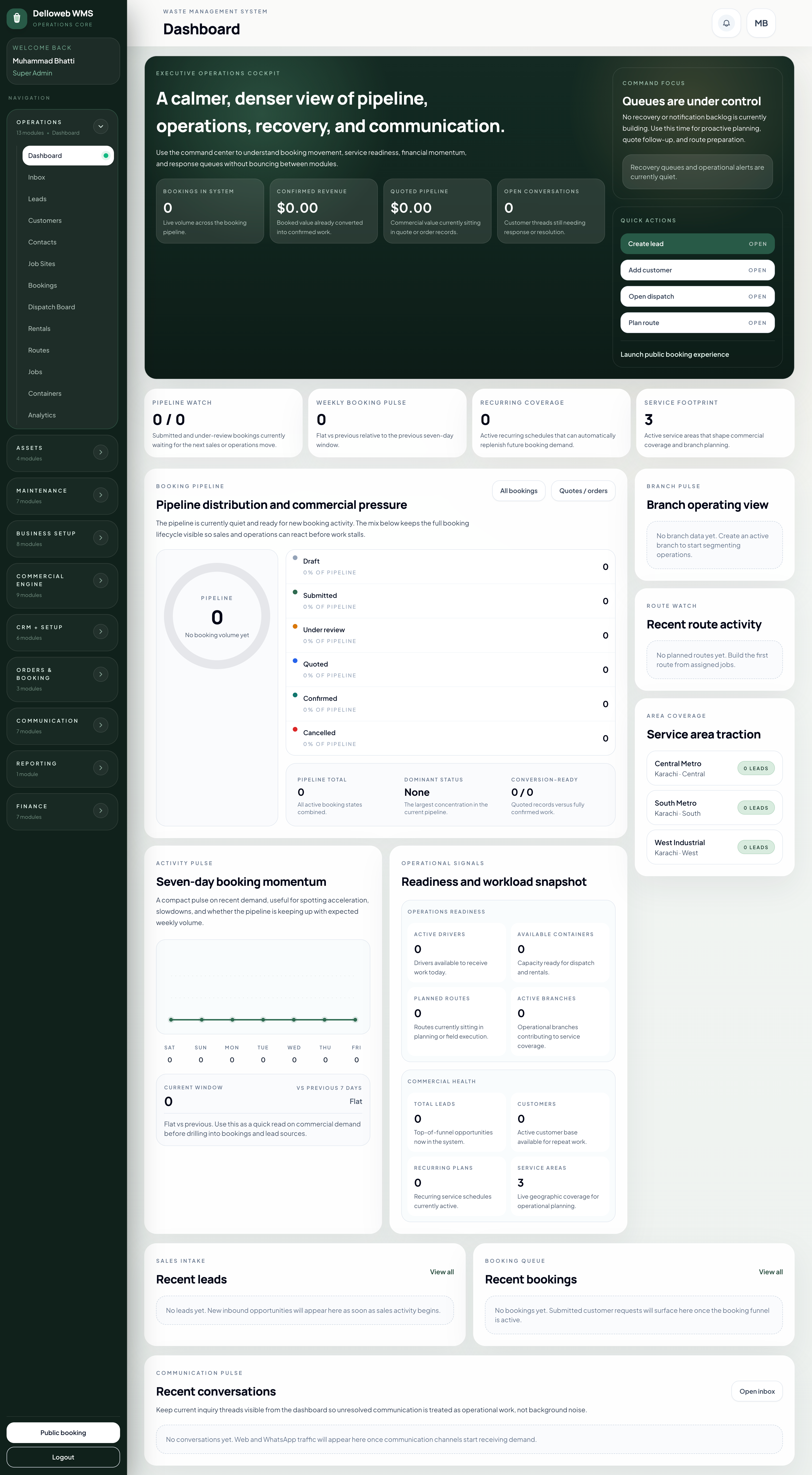Open Analytics in the sidebar
The height and width of the screenshot is (1475, 812).
[68, 415]
